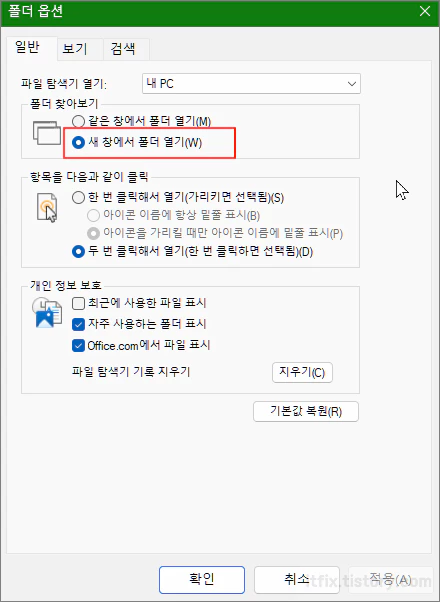
Task: Click the folder windows icon under 폴더 찾아보기
Action: click(47, 132)
